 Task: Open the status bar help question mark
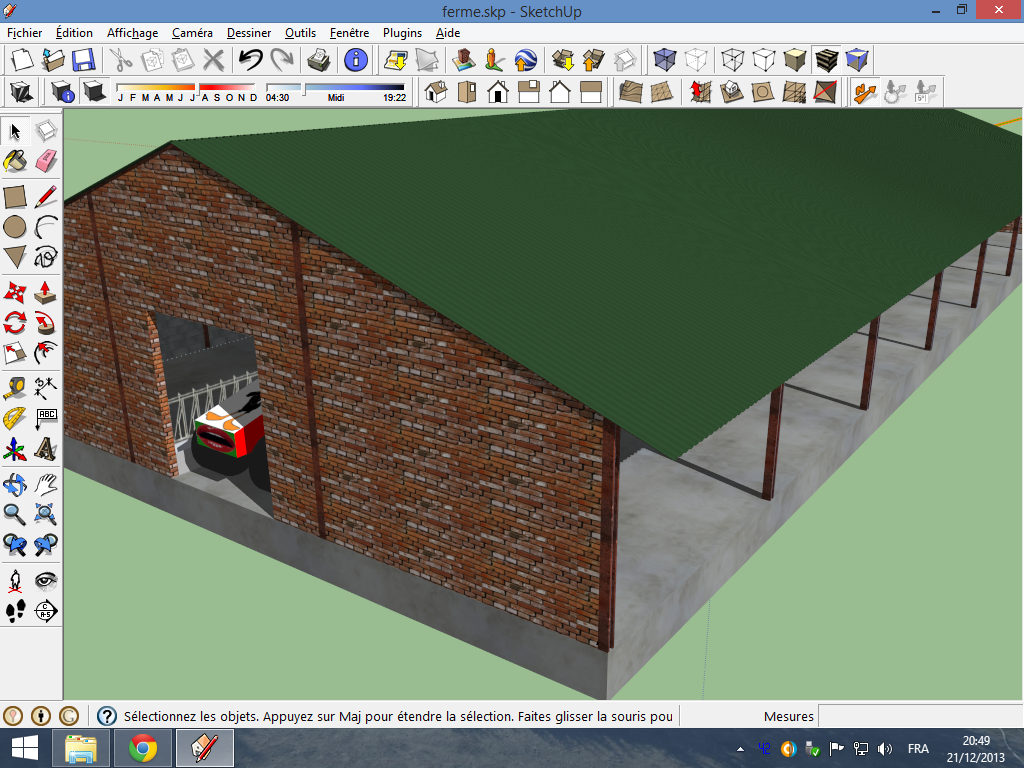coord(106,716)
